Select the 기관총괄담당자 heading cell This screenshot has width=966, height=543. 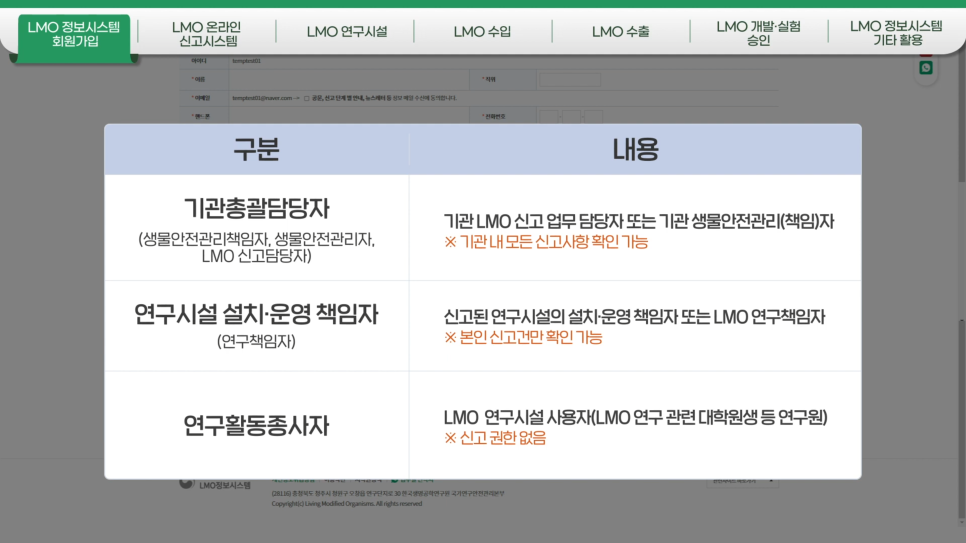point(256,208)
